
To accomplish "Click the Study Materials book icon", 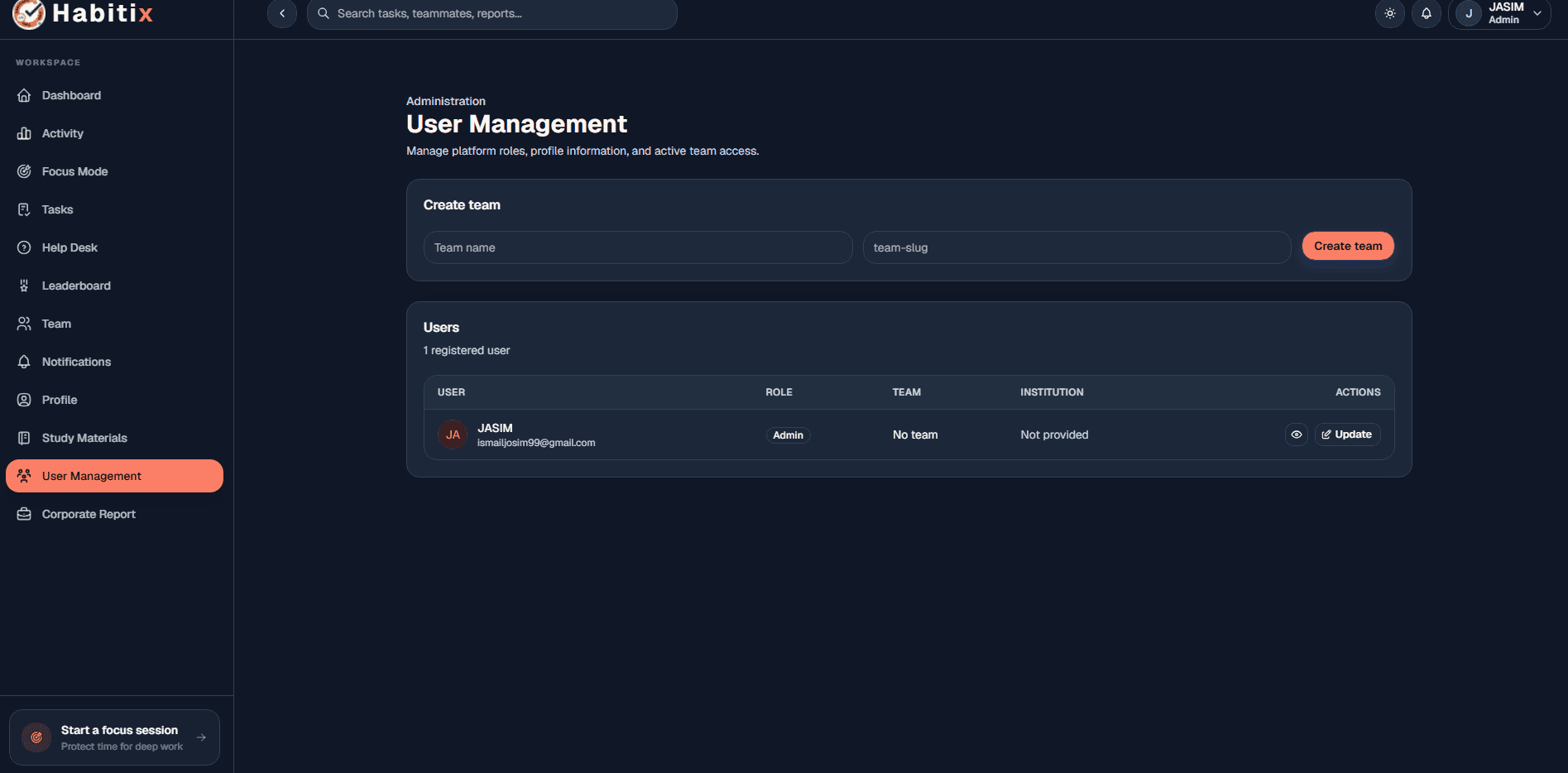I will click(24, 438).
